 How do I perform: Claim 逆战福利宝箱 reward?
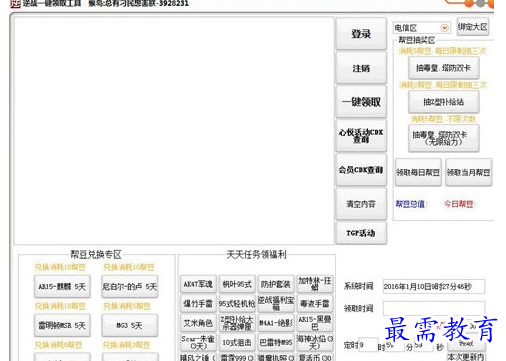[x=276, y=303]
